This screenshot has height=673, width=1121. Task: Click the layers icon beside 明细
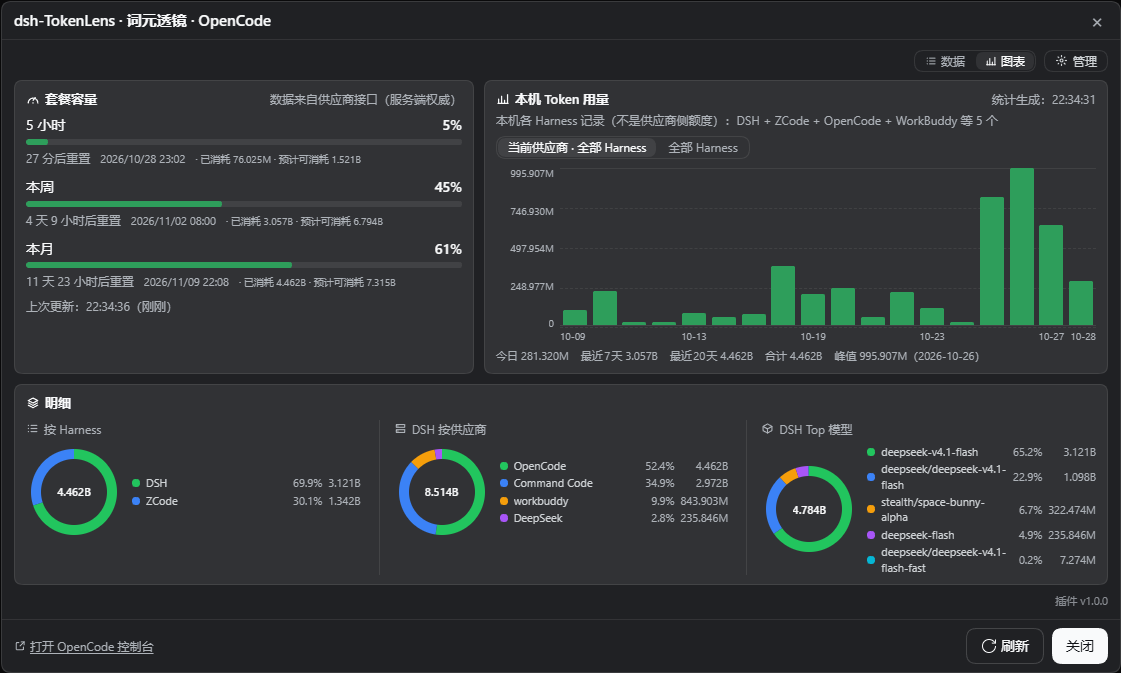[x=32, y=403]
